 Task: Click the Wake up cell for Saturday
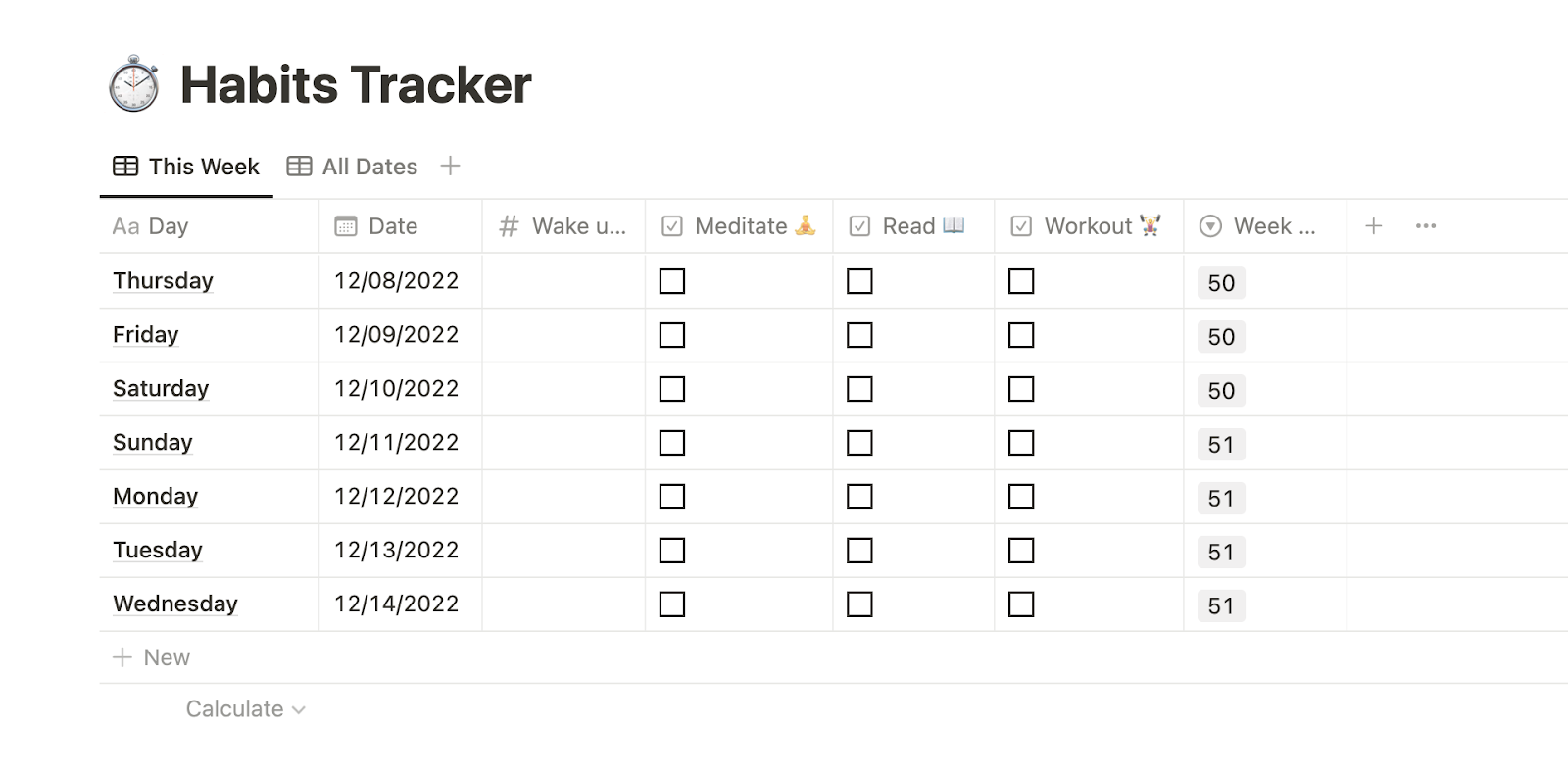click(563, 389)
